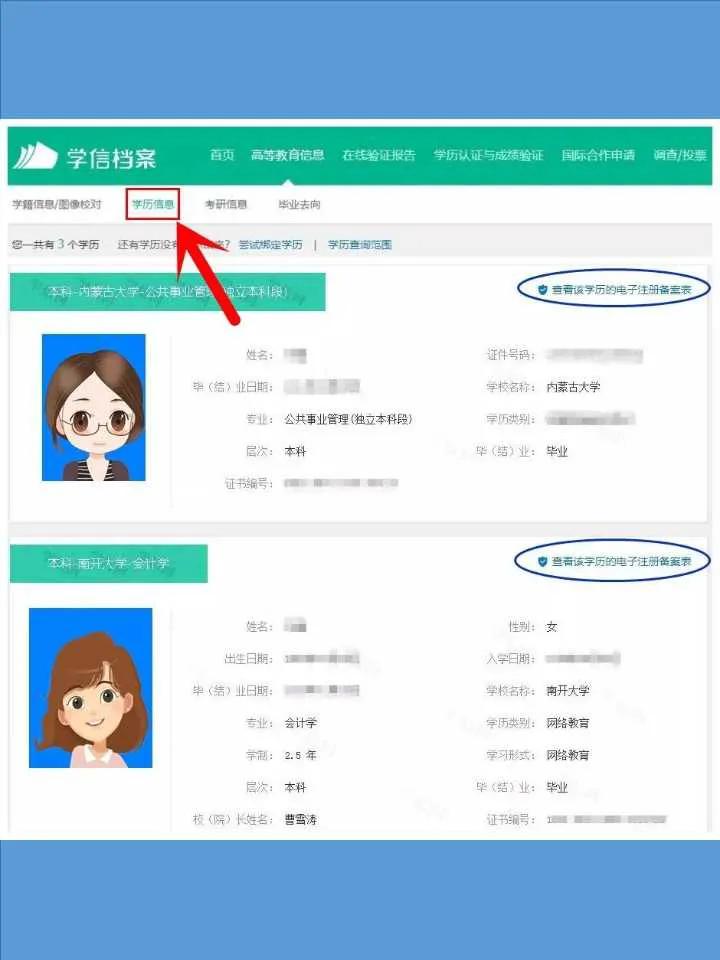
Task: Select 国际合作申请 navigation item
Action: tap(598, 155)
